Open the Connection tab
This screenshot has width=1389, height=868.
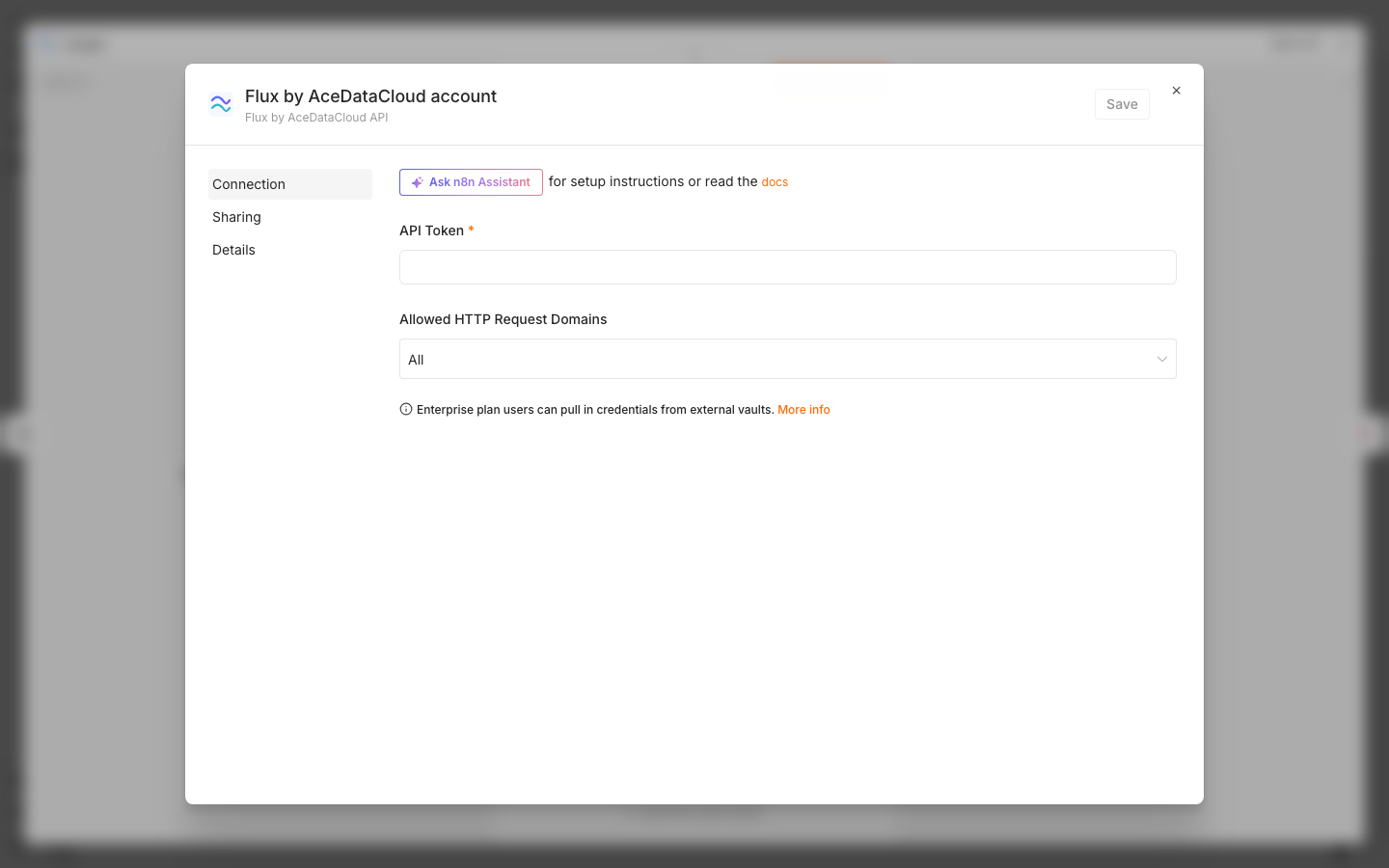(290, 184)
